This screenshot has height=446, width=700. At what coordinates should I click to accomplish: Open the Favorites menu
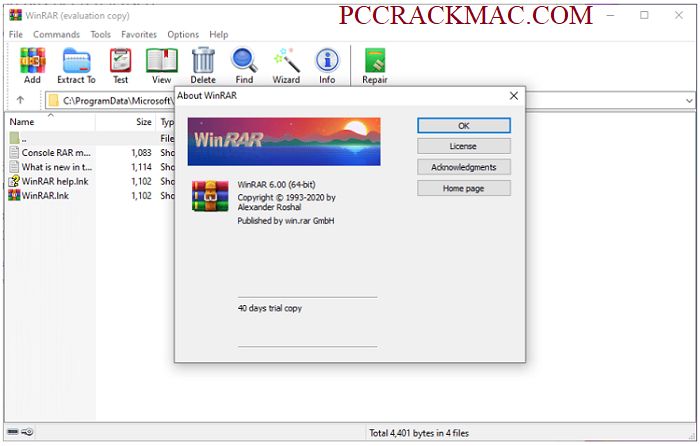click(x=139, y=34)
